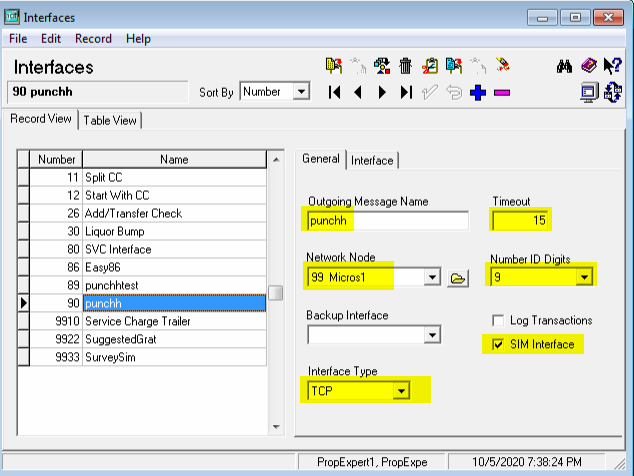634x476 pixels.
Task: Open the Edit menu
Action: click(x=51, y=38)
